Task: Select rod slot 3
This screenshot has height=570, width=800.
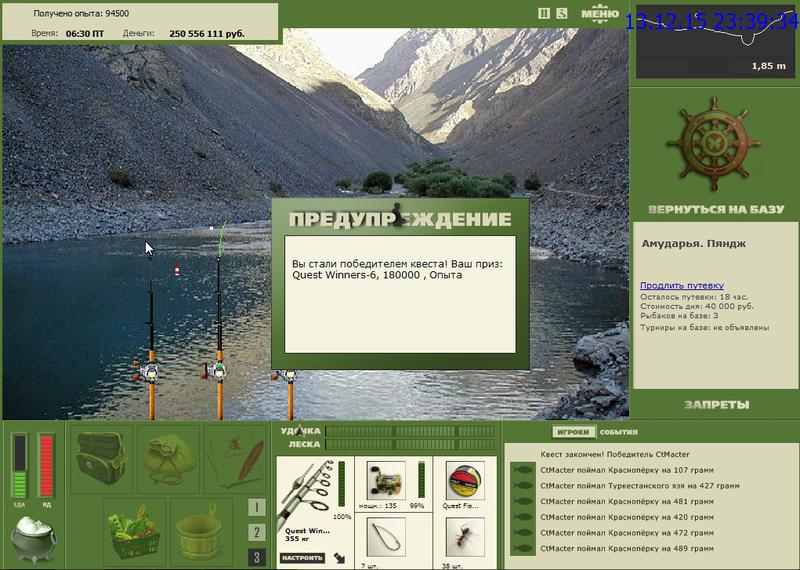Action: coord(257,557)
